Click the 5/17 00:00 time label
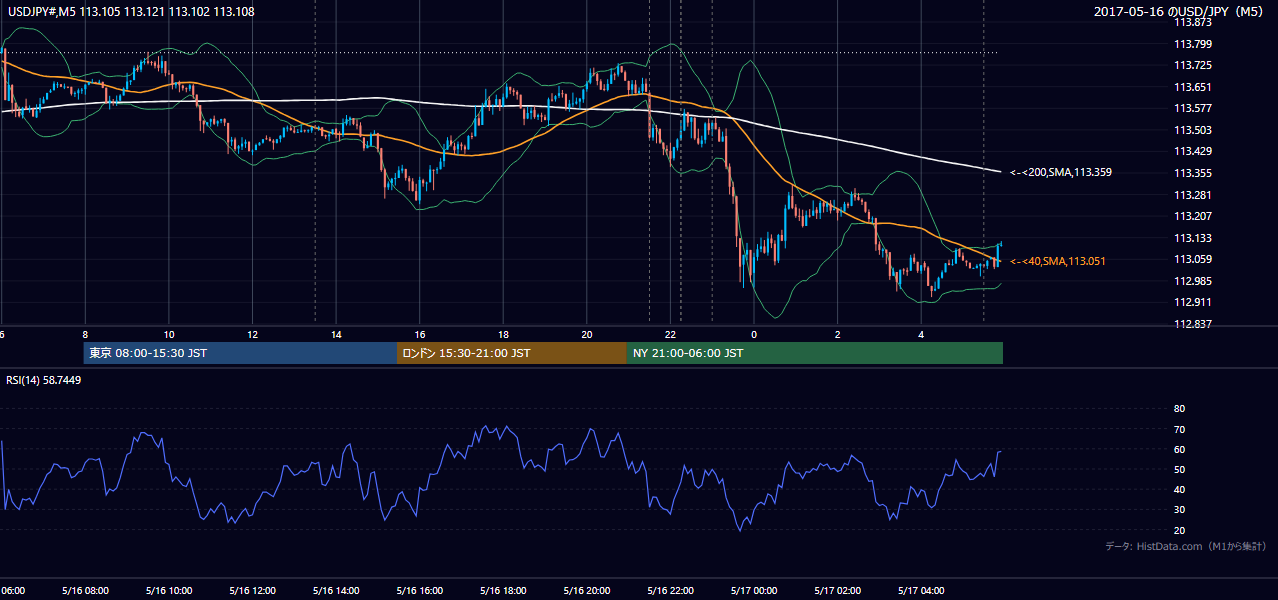The image size is (1278, 600). [754, 591]
